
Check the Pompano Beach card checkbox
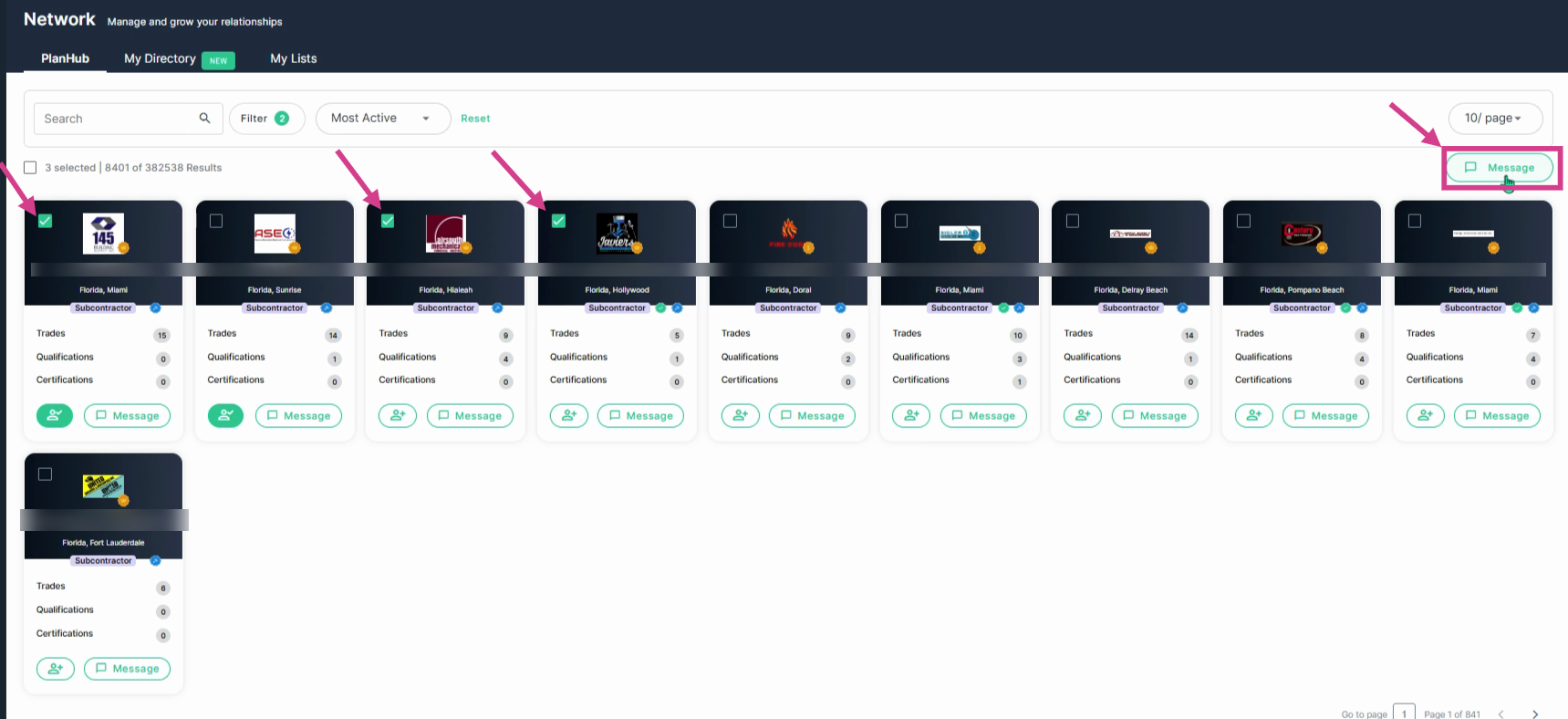point(1243,221)
